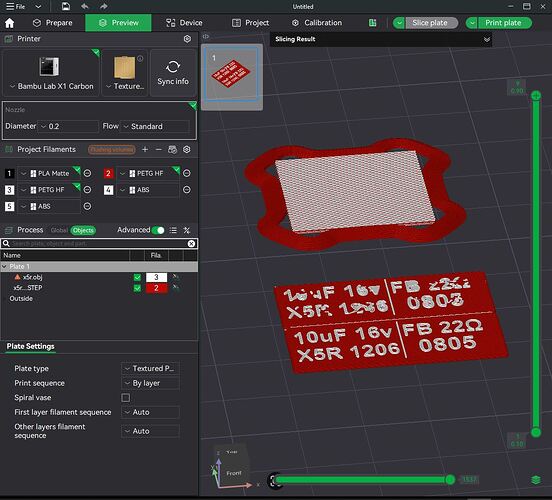Choose the Textured plate type card
552x500 pixels.
[125, 73]
